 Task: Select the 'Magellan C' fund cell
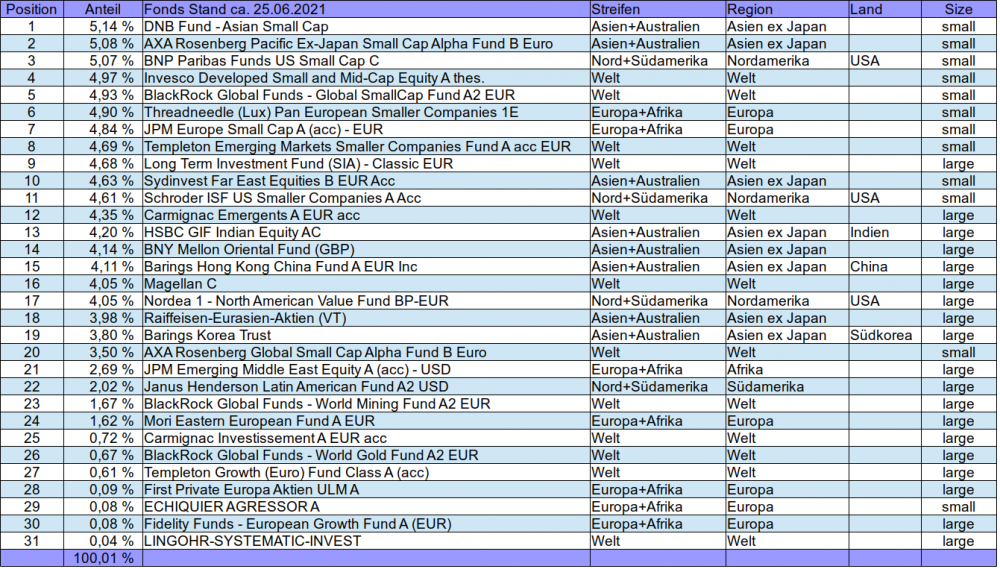tap(366, 284)
